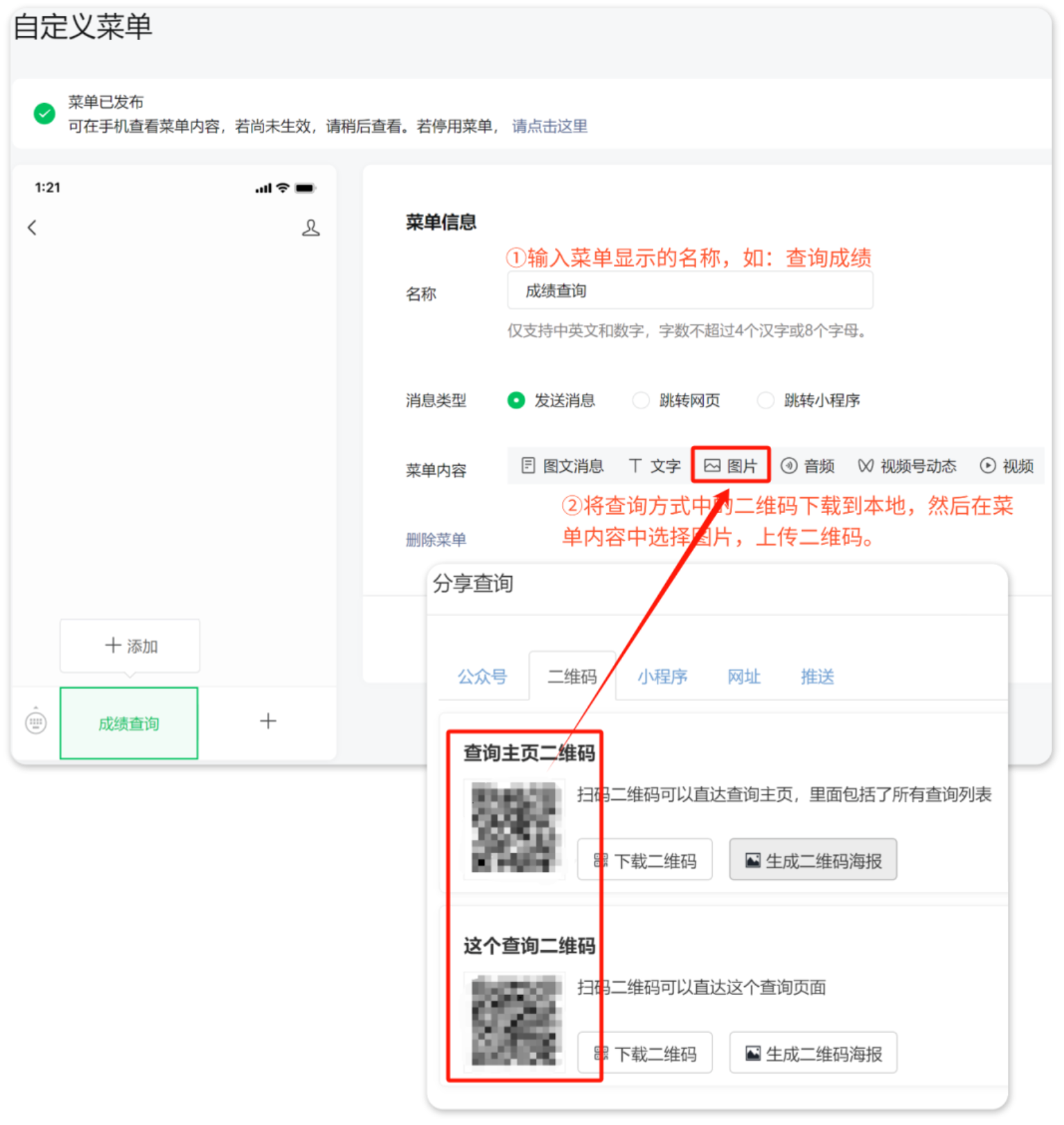Click 添加 to add a submenu
1064x1125 pixels.
click(130, 646)
